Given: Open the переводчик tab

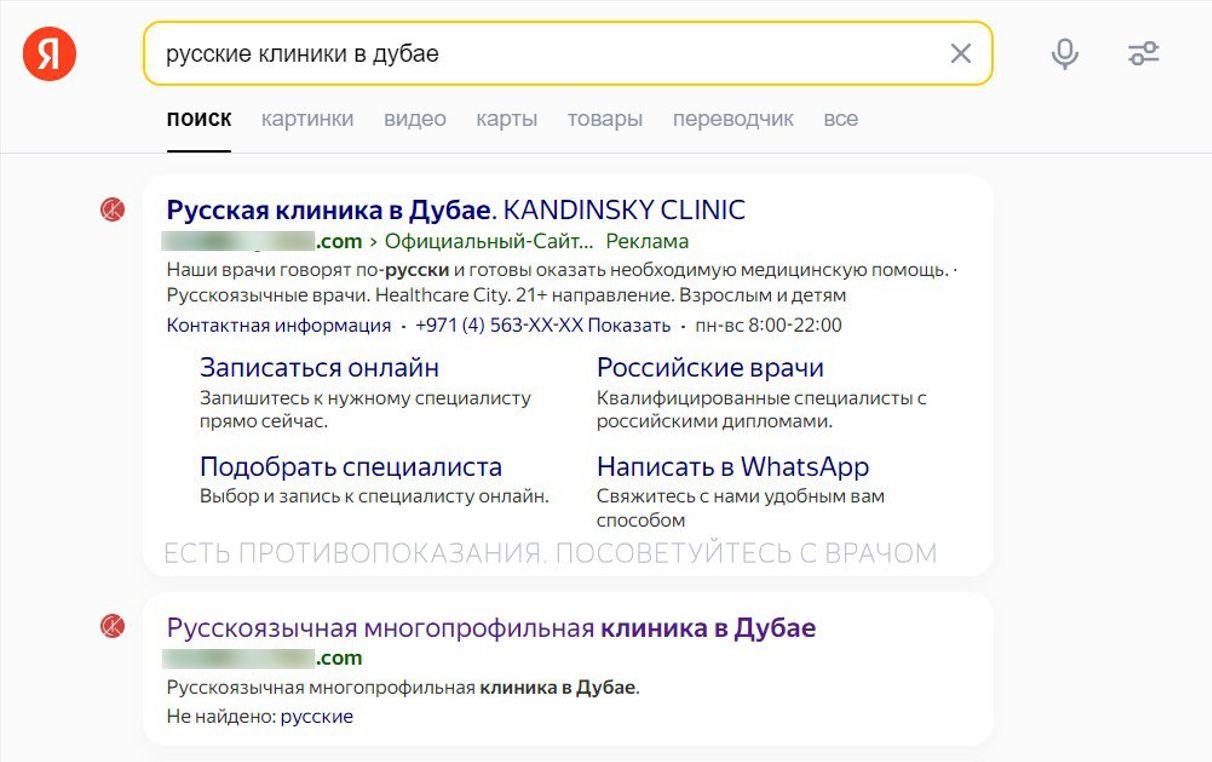Looking at the screenshot, I should click(733, 119).
